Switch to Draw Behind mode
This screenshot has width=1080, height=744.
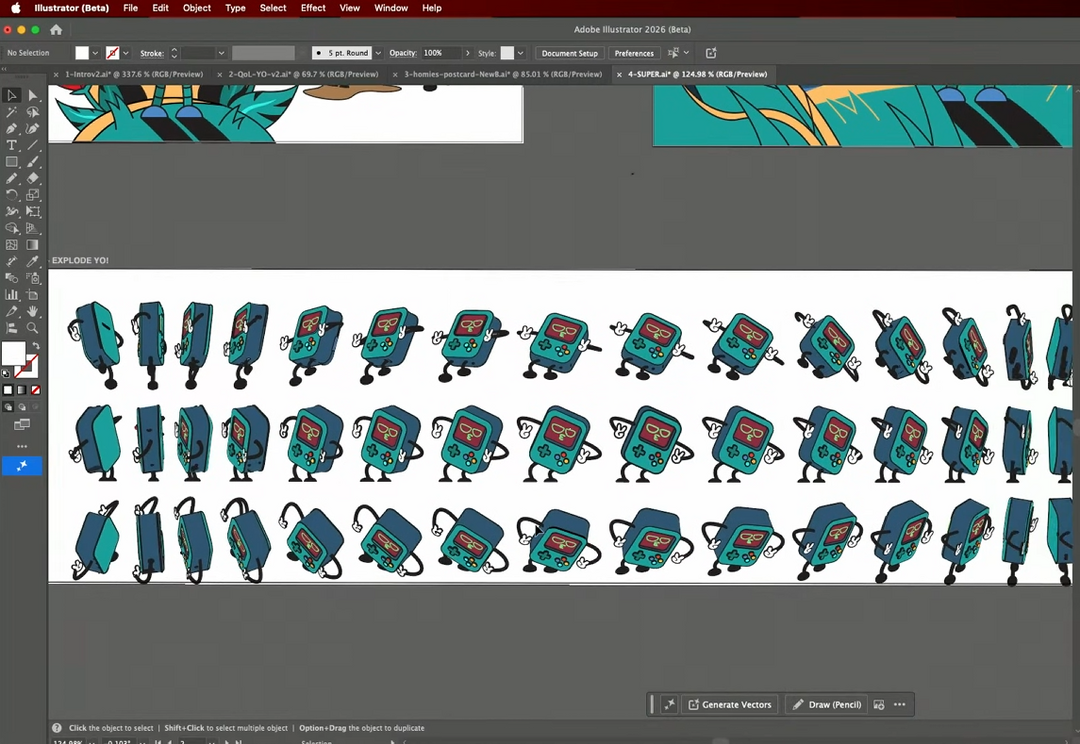21,407
